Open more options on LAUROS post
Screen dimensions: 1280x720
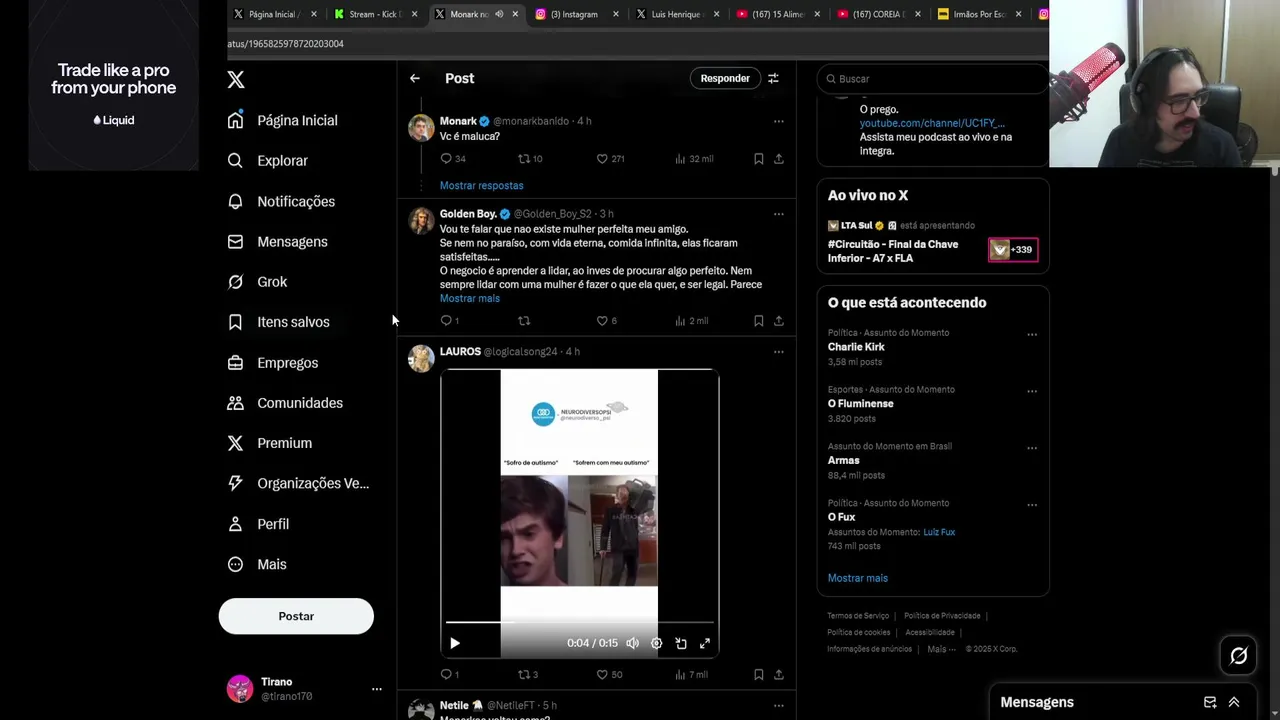click(779, 352)
